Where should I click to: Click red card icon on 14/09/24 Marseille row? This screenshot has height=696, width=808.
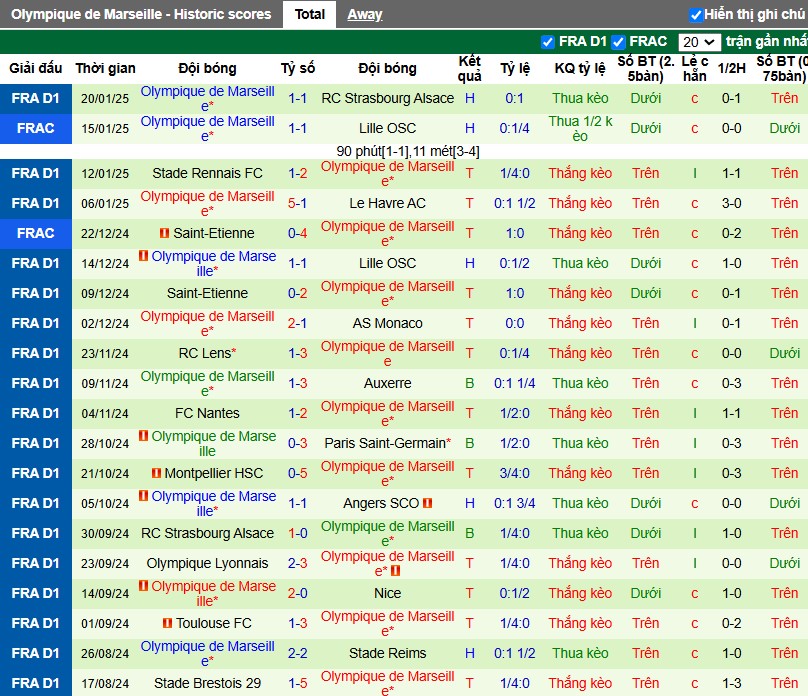click(x=144, y=586)
